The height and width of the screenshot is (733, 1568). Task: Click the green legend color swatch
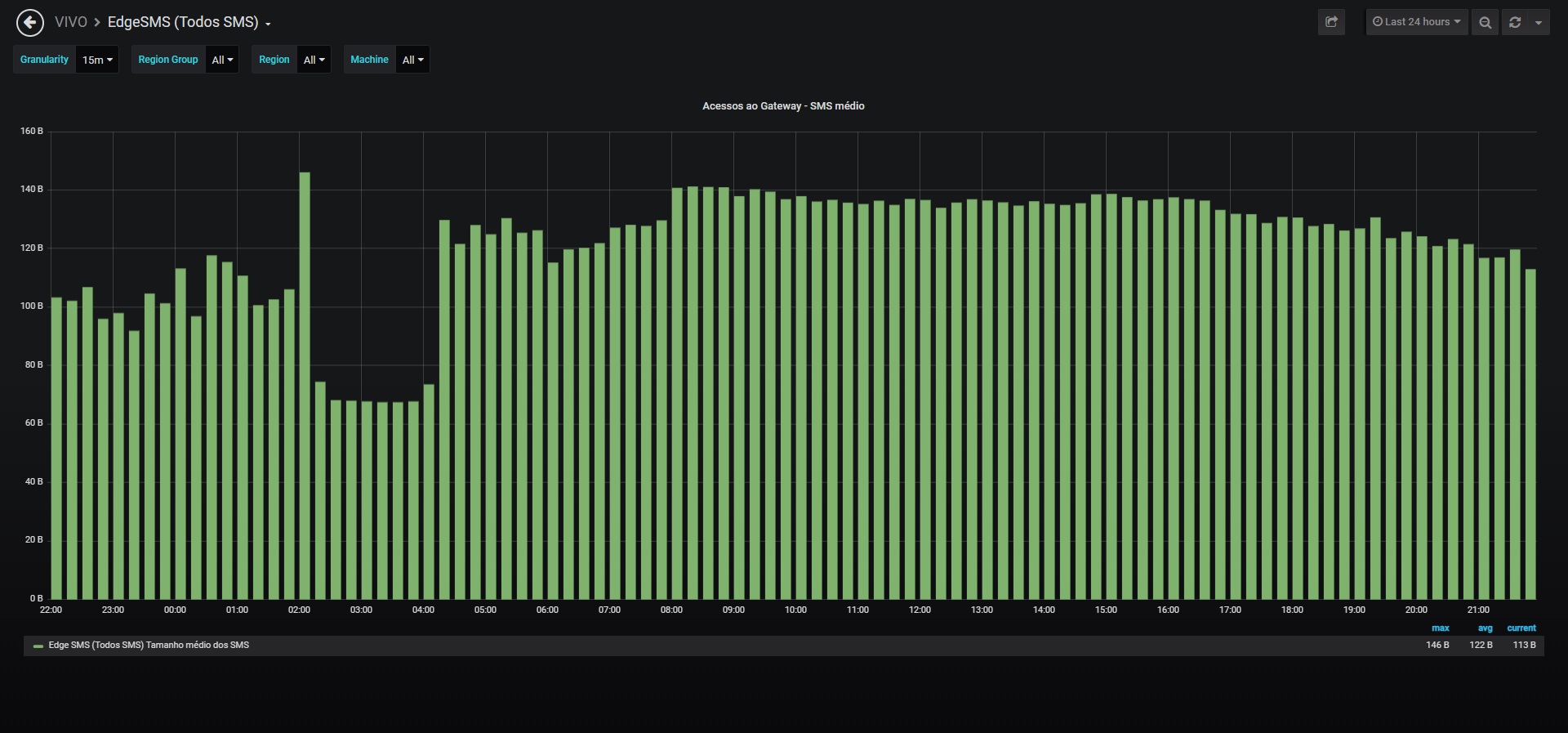tap(38, 646)
